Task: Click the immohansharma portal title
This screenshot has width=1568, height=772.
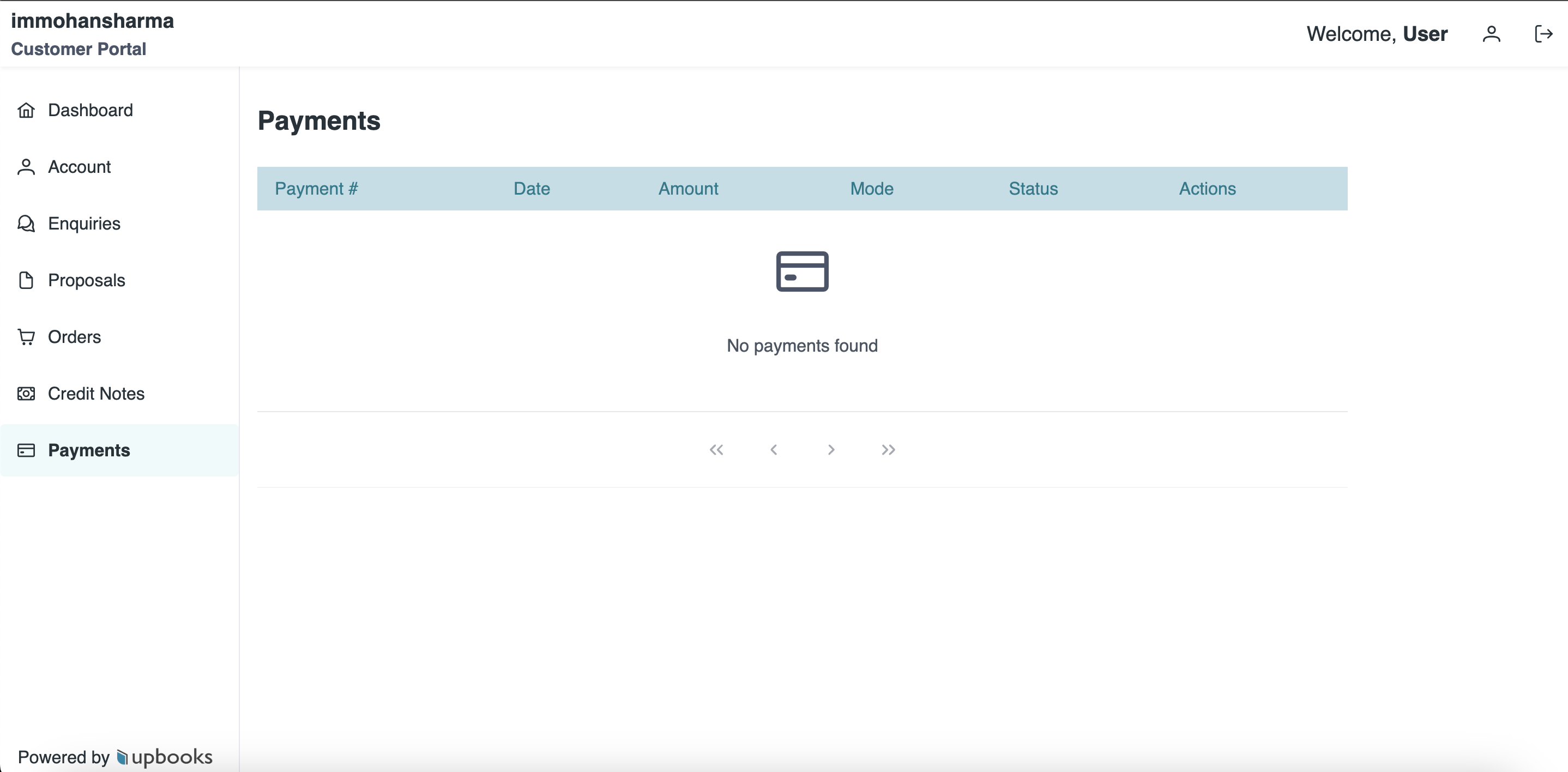Action: click(x=92, y=20)
